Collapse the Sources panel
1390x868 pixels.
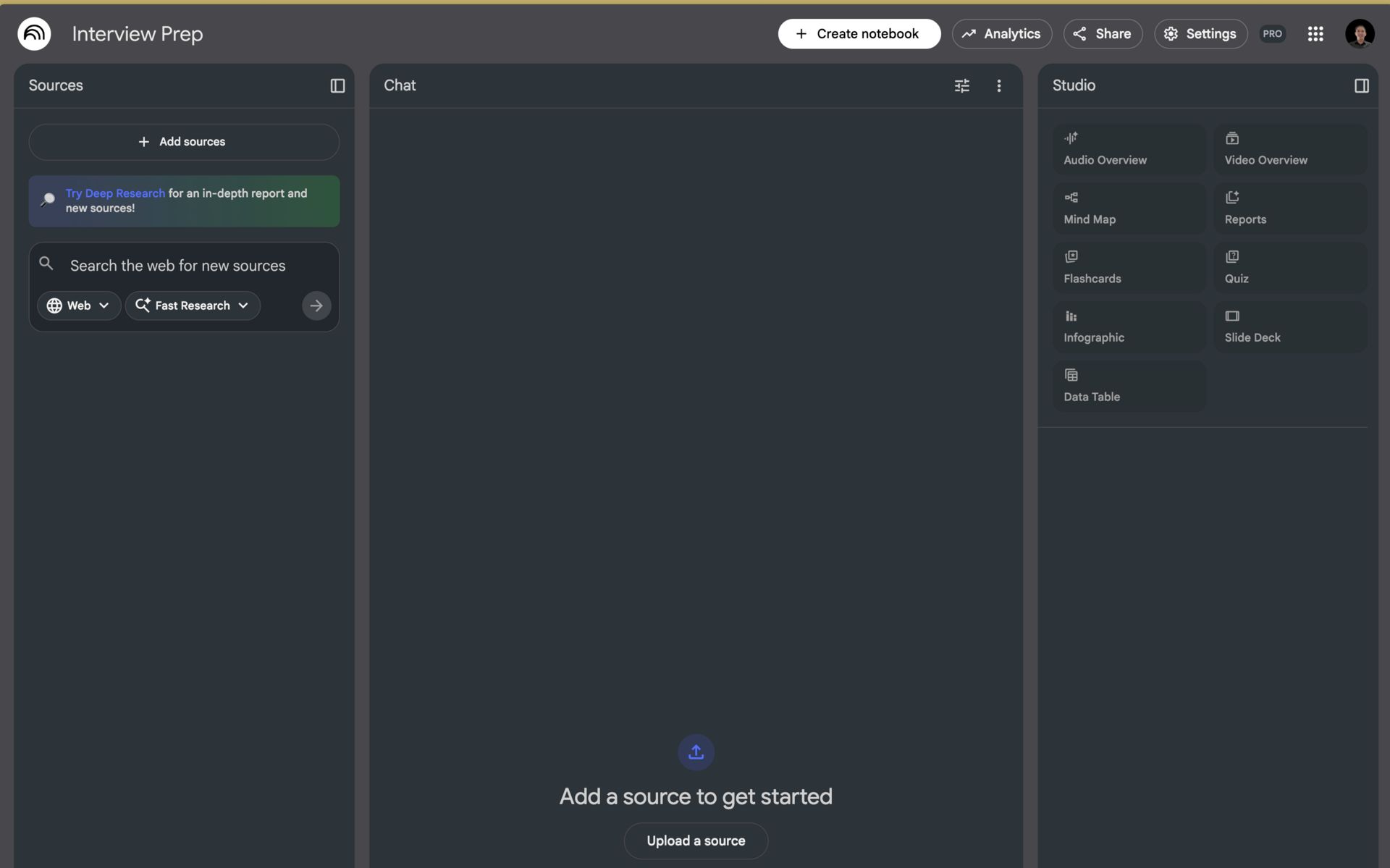(x=337, y=85)
